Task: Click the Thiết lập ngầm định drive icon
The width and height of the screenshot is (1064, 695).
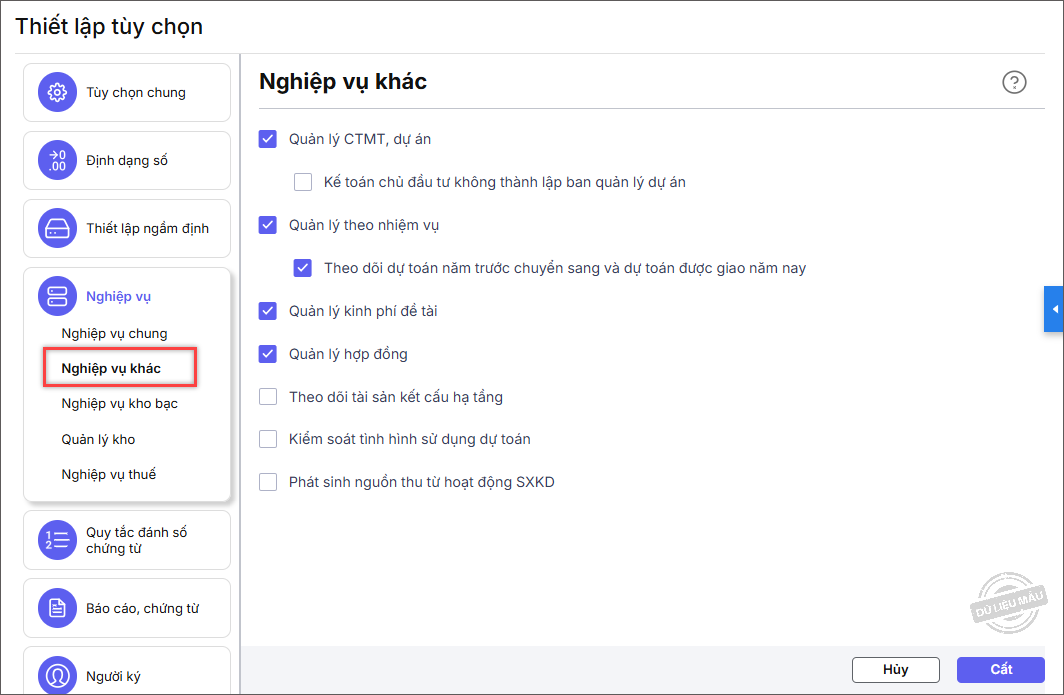Action: point(57,228)
